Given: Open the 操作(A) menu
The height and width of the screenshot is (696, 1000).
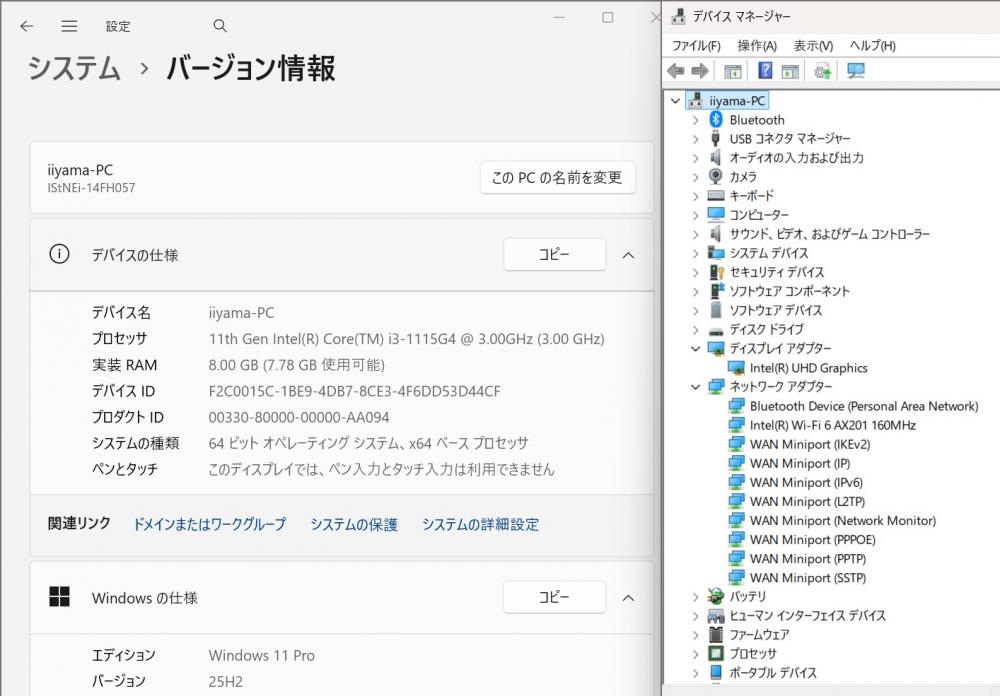Looking at the screenshot, I should click(x=757, y=46).
